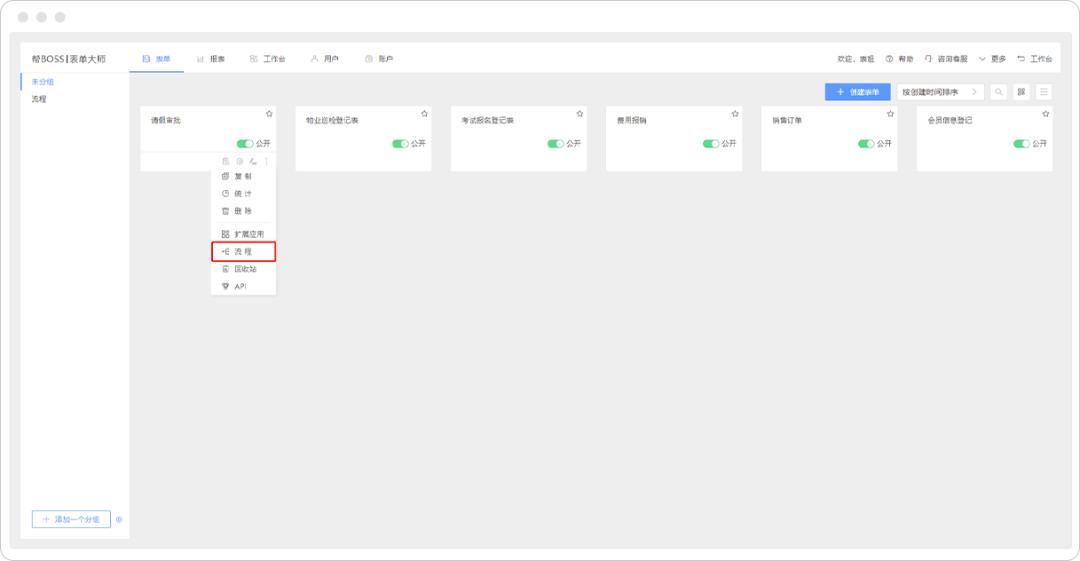Click the info icon beside 添加一个分组
The width and height of the screenshot is (1080, 561).
(x=119, y=520)
